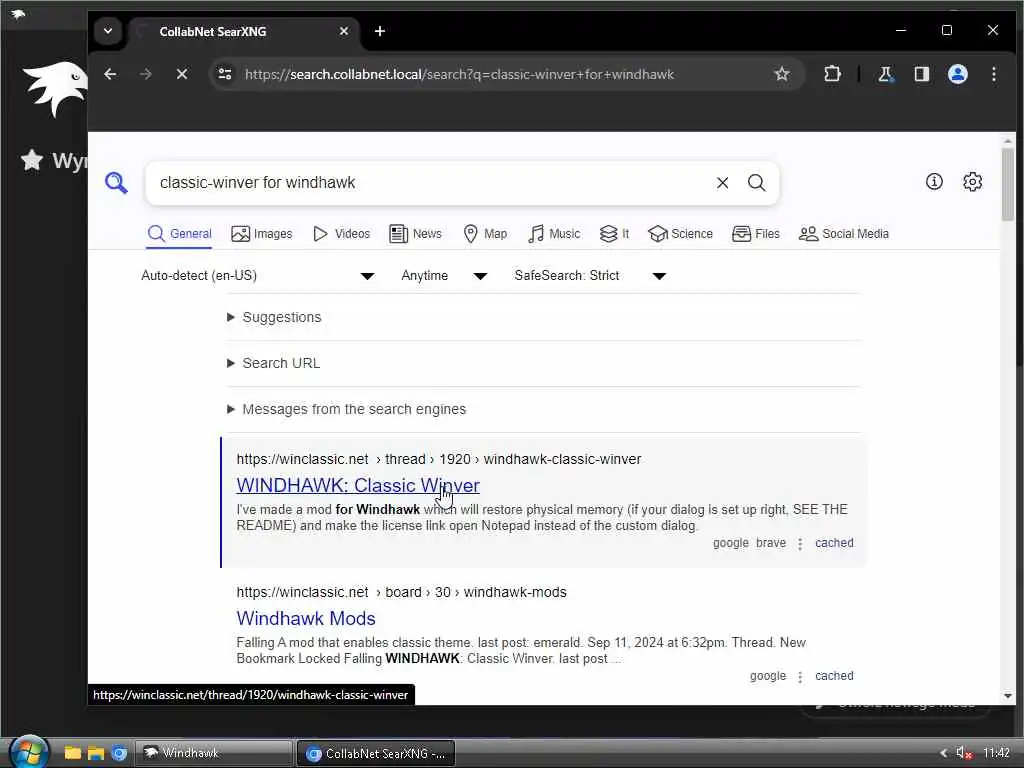Click the scrollbar down arrow

[x=1008, y=696]
